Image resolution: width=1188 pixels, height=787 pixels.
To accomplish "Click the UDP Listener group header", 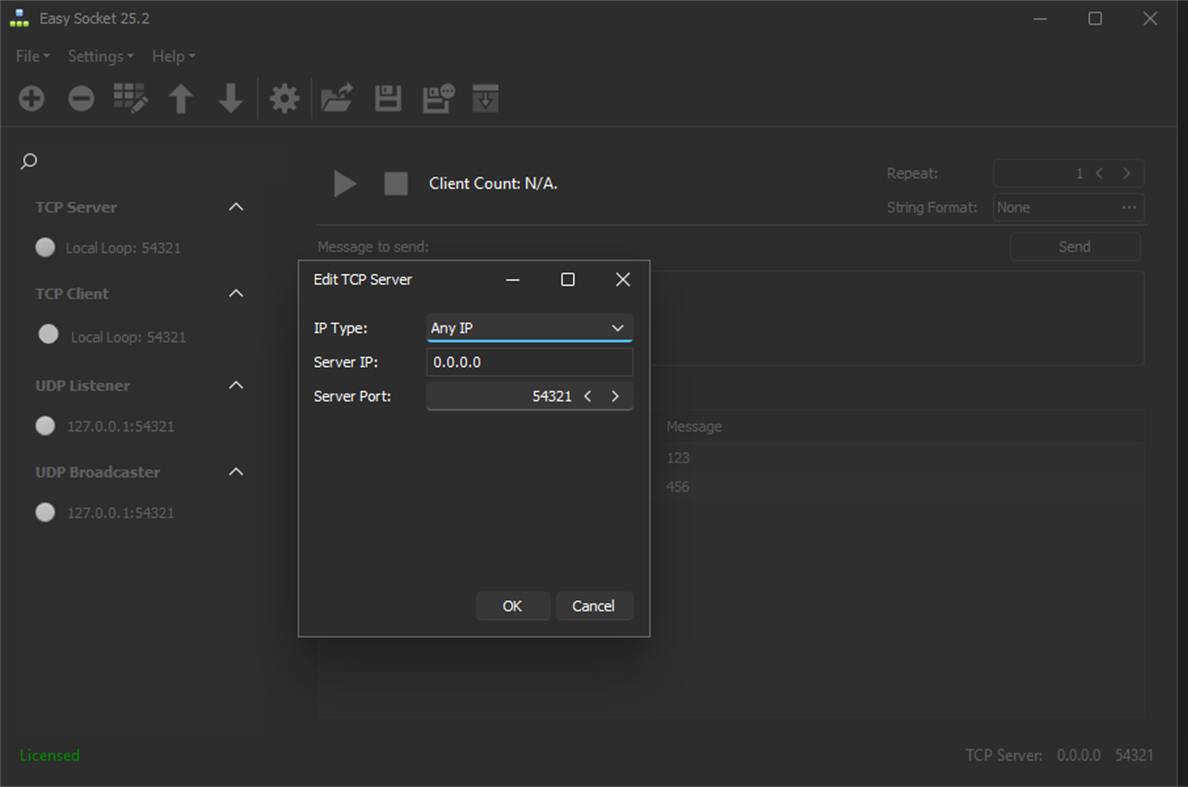I will point(83,386).
